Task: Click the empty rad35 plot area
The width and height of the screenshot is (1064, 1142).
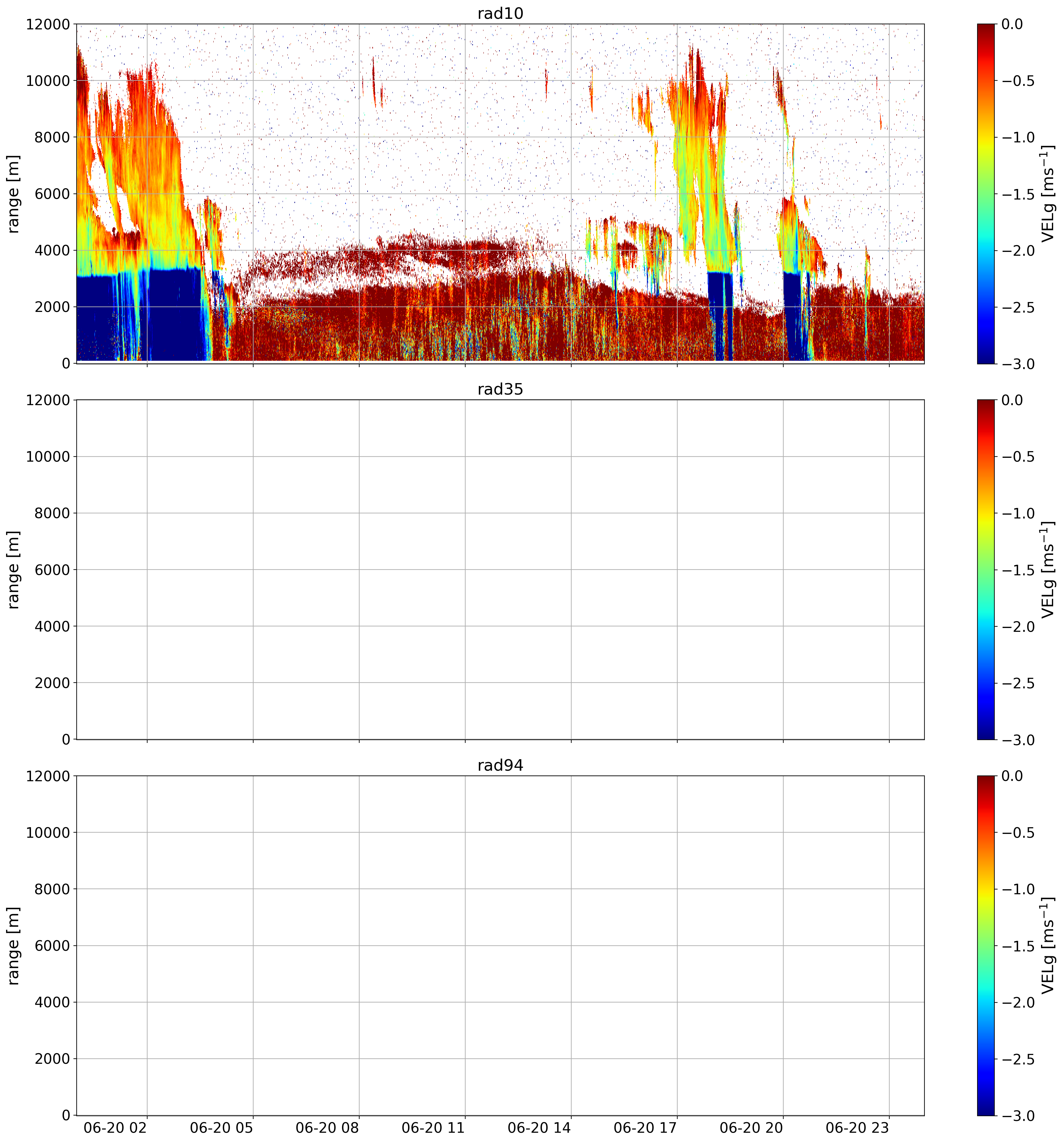Action: pos(500,570)
